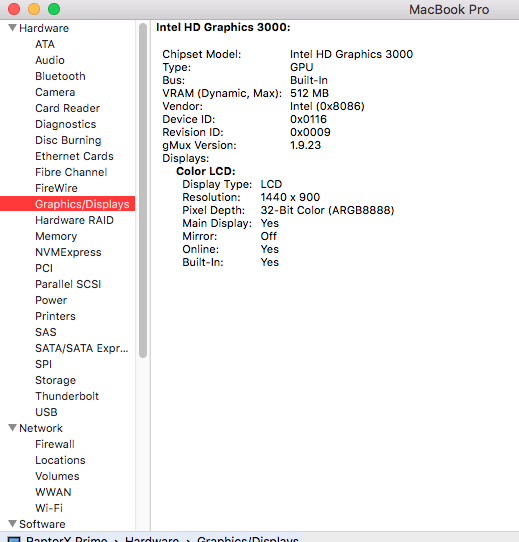Click the Software category label

[42, 524]
